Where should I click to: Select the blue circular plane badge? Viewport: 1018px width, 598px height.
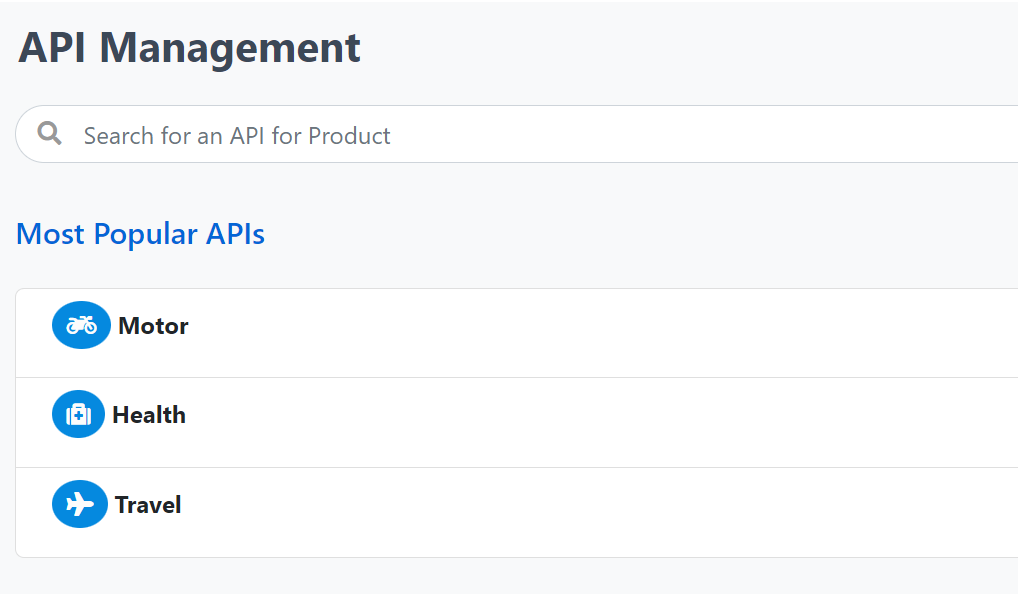80,505
